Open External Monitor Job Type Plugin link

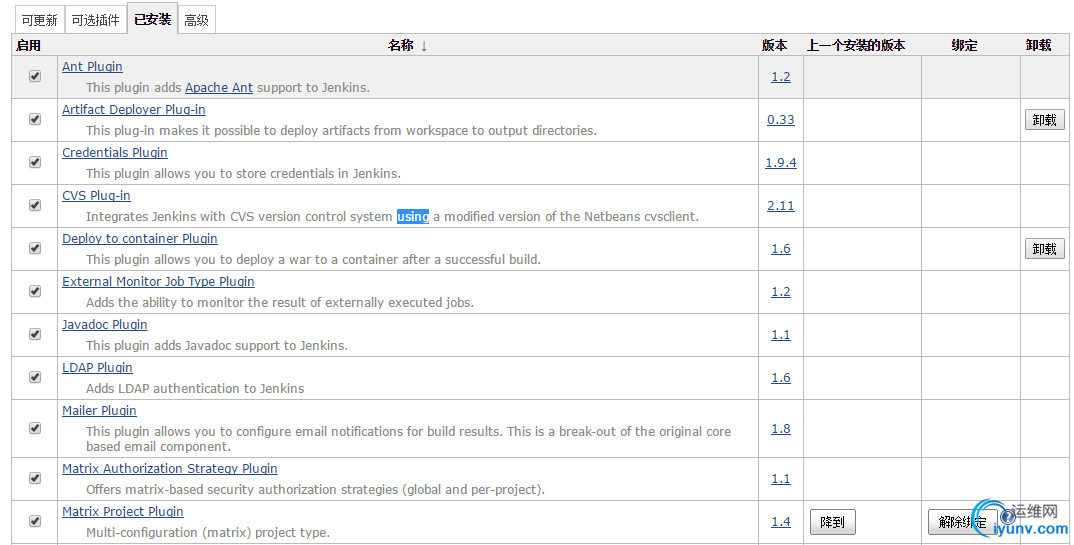[158, 281]
